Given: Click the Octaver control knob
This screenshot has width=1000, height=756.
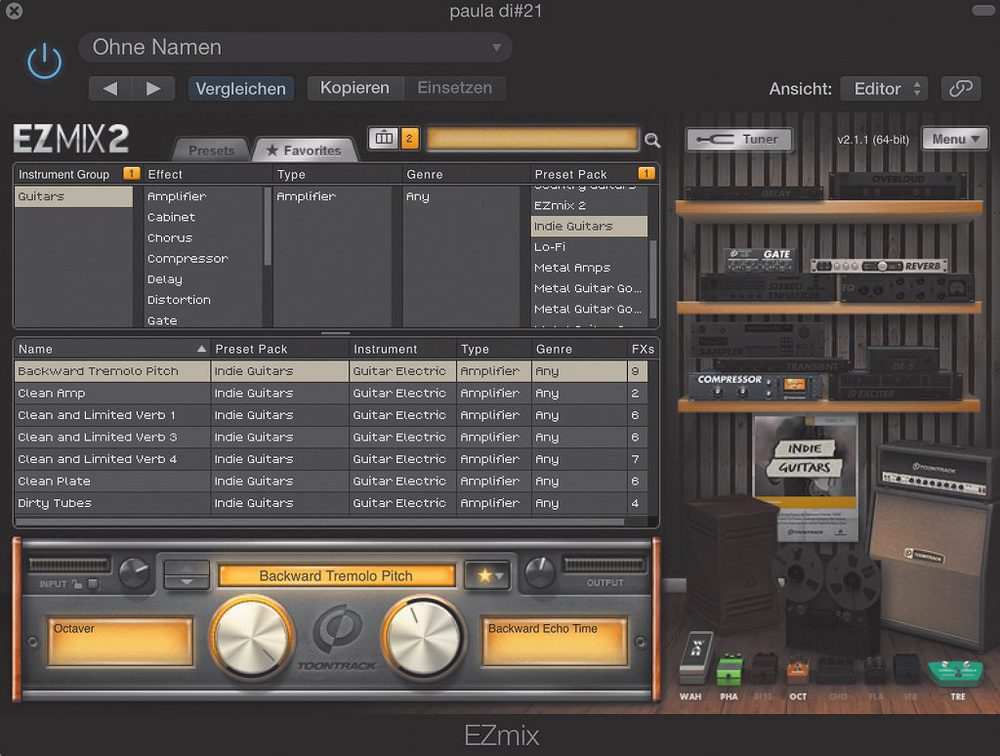Looking at the screenshot, I should [252, 637].
